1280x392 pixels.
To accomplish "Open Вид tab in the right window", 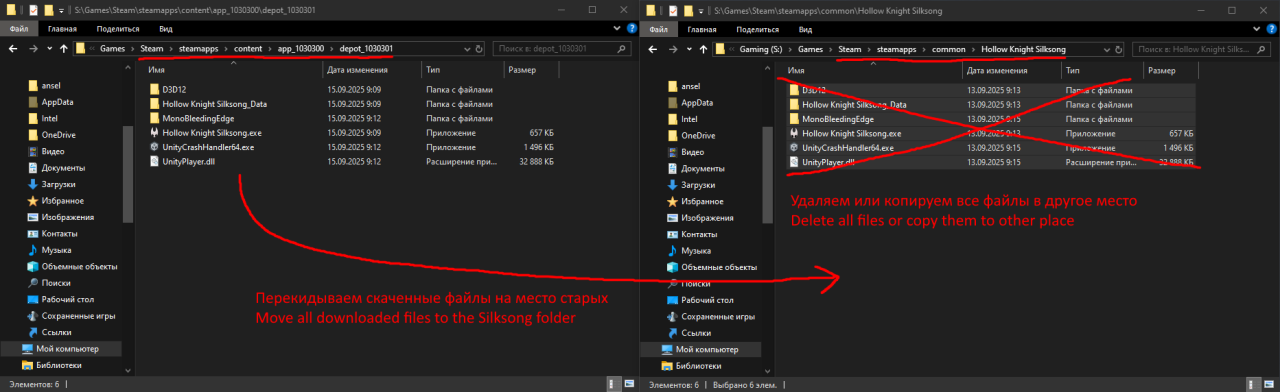I will pyautogui.click(x=805, y=29).
